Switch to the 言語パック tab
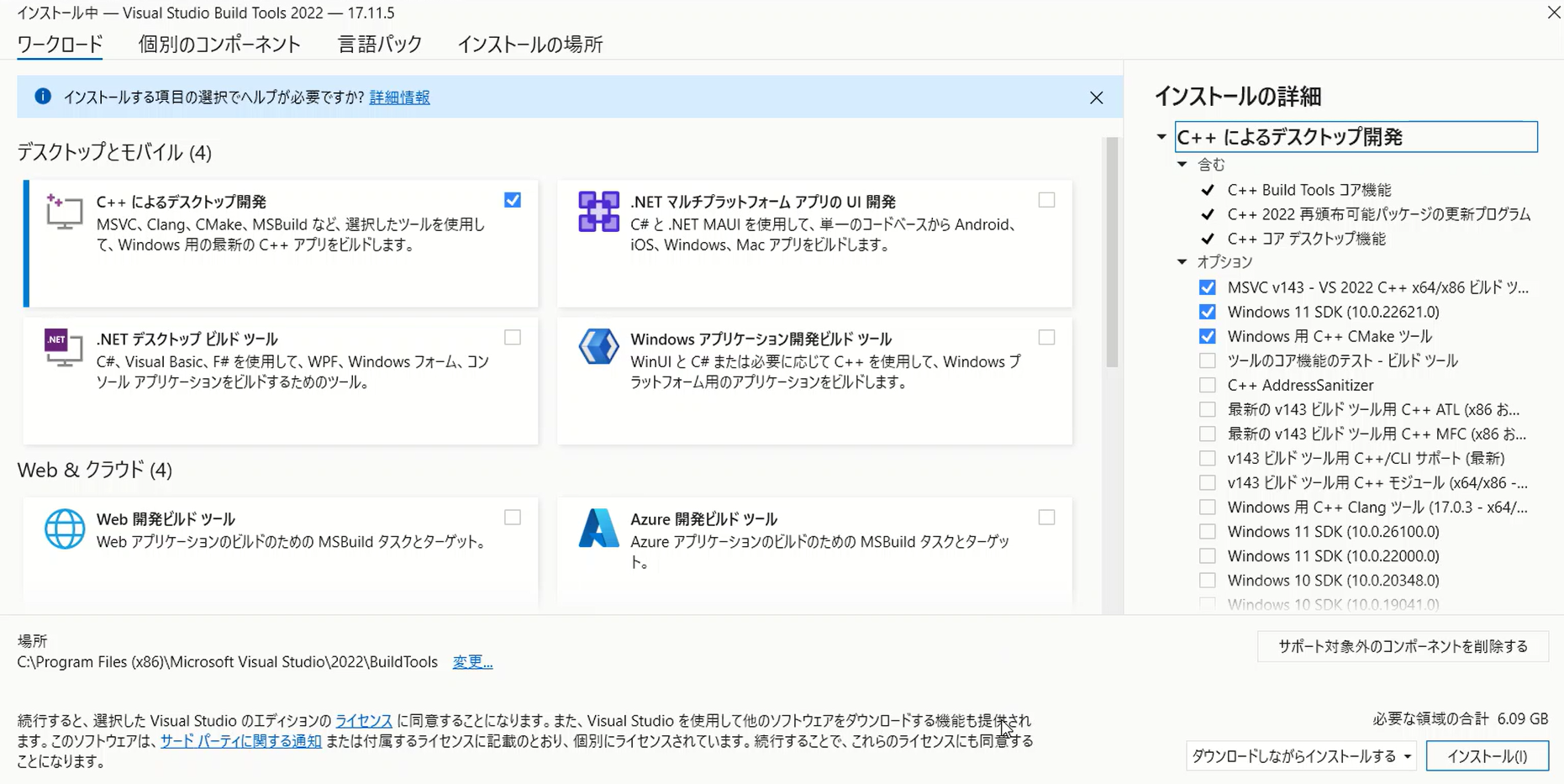Viewport: 1564px width, 784px height. [380, 44]
